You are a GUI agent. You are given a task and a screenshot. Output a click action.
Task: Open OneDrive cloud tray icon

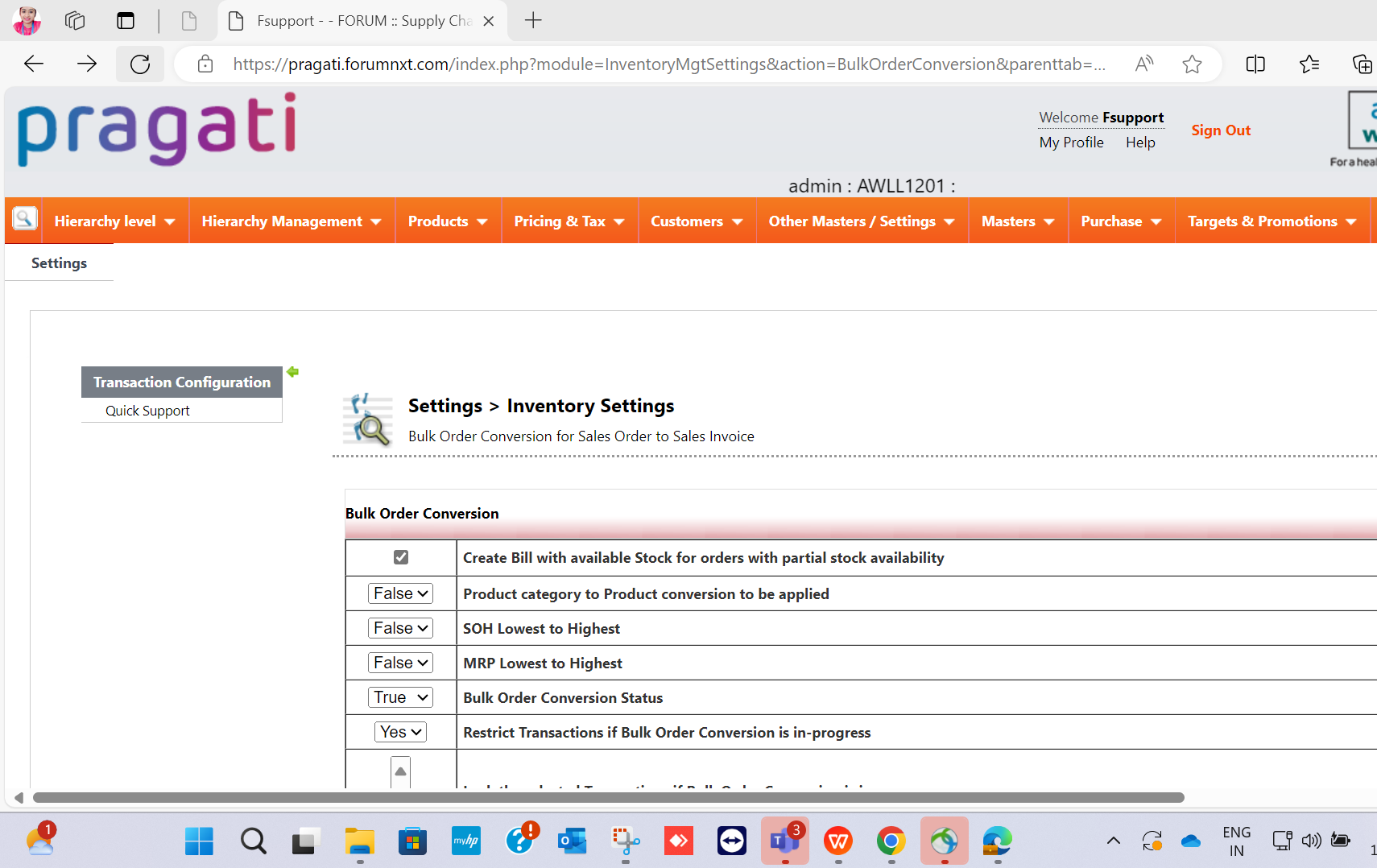tap(1191, 841)
